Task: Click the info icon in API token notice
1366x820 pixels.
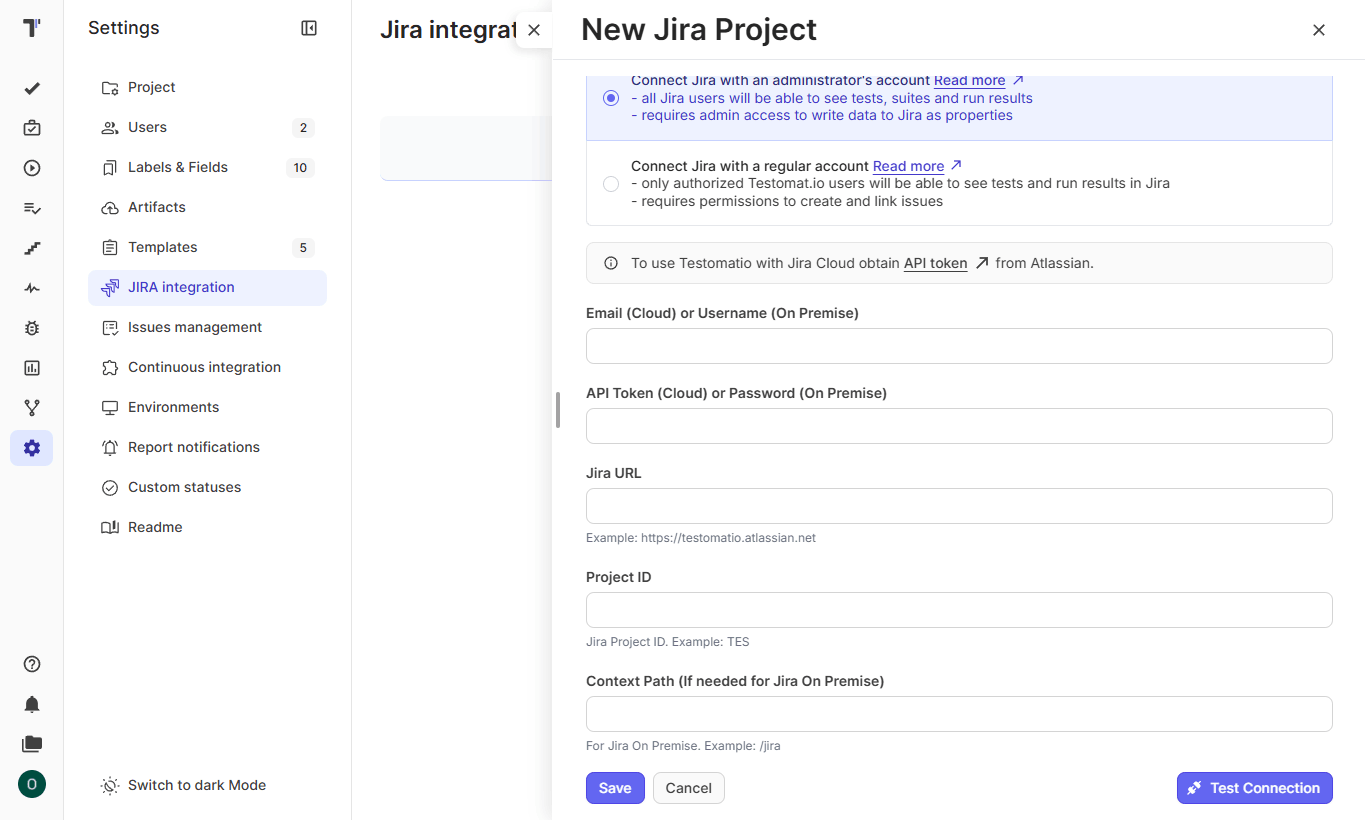Action: (611, 263)
